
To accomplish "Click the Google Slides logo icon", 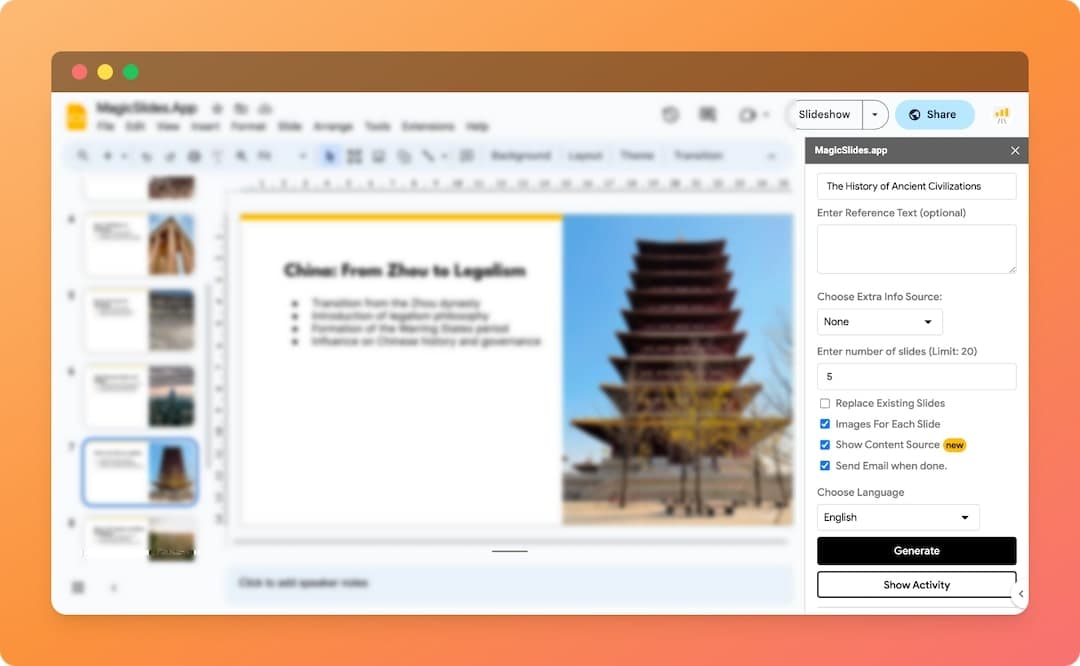I will point(77,116).
